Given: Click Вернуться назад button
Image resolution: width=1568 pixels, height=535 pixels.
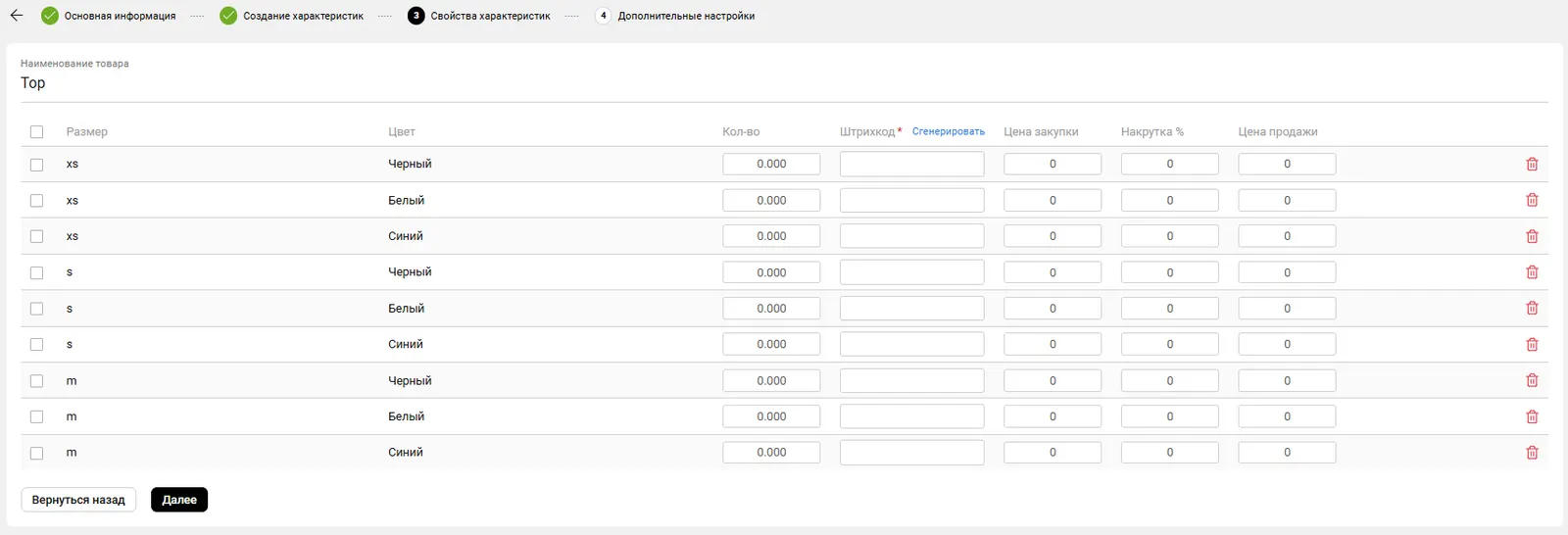Looking at the screenshot, I should pos(78,500).
